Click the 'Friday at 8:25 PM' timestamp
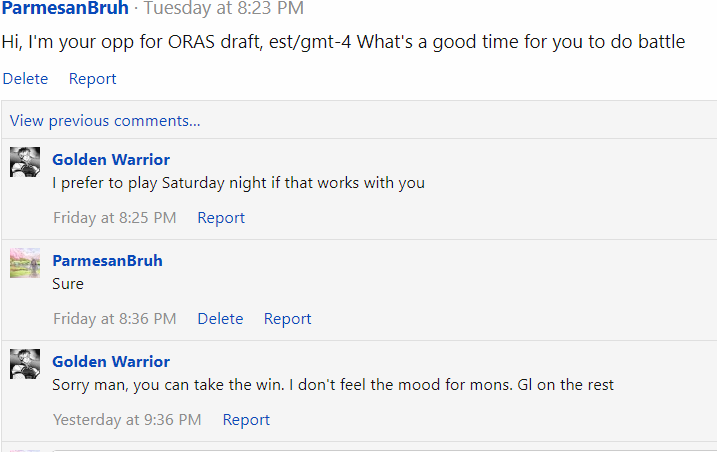The height and width of the screenshot is (452, 717). tap(114, 217)
